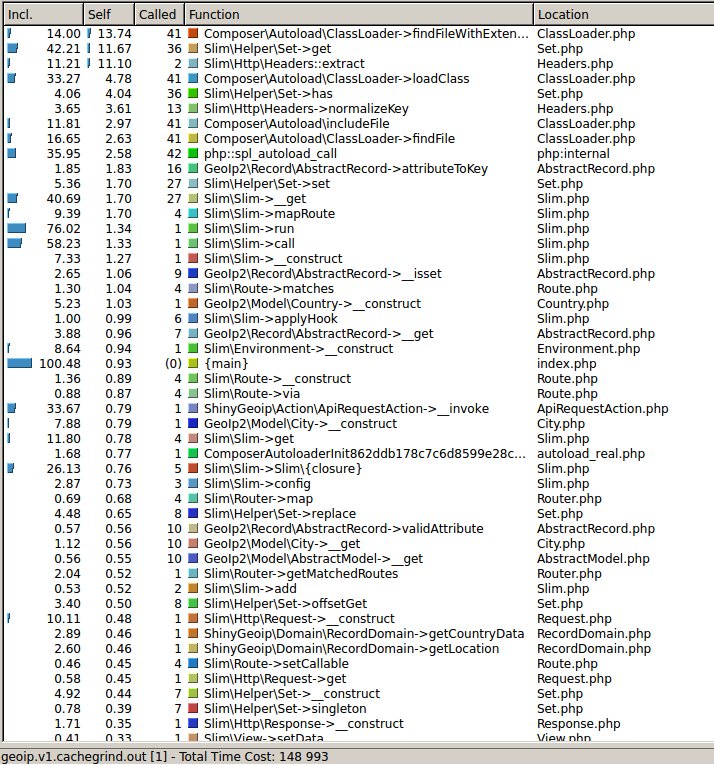Select AbstractRecord->validAttribute function row
Viewport: 714px width, 765px height.
(359, 529)
